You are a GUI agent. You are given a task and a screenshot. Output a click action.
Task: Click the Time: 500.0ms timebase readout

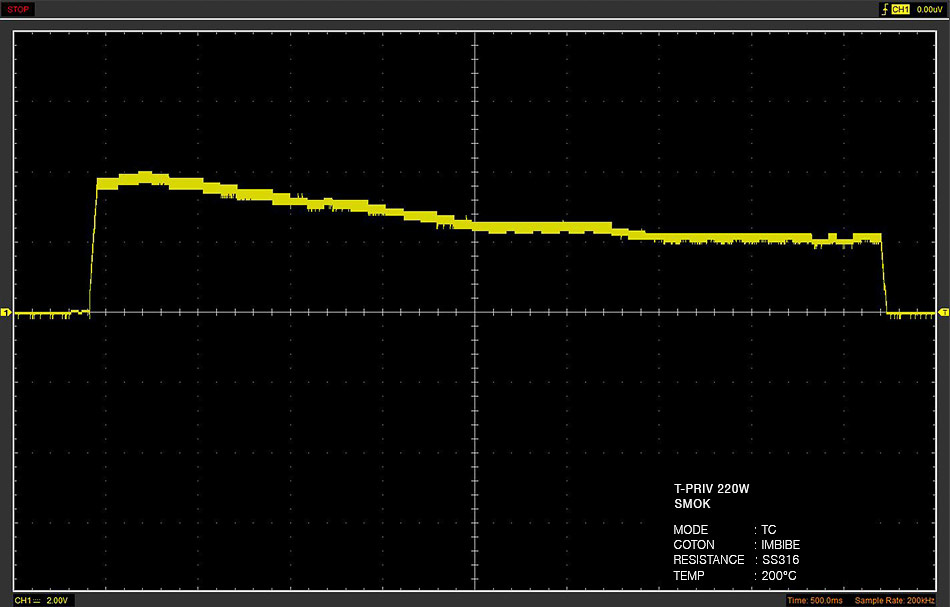[x=815, y=600]
